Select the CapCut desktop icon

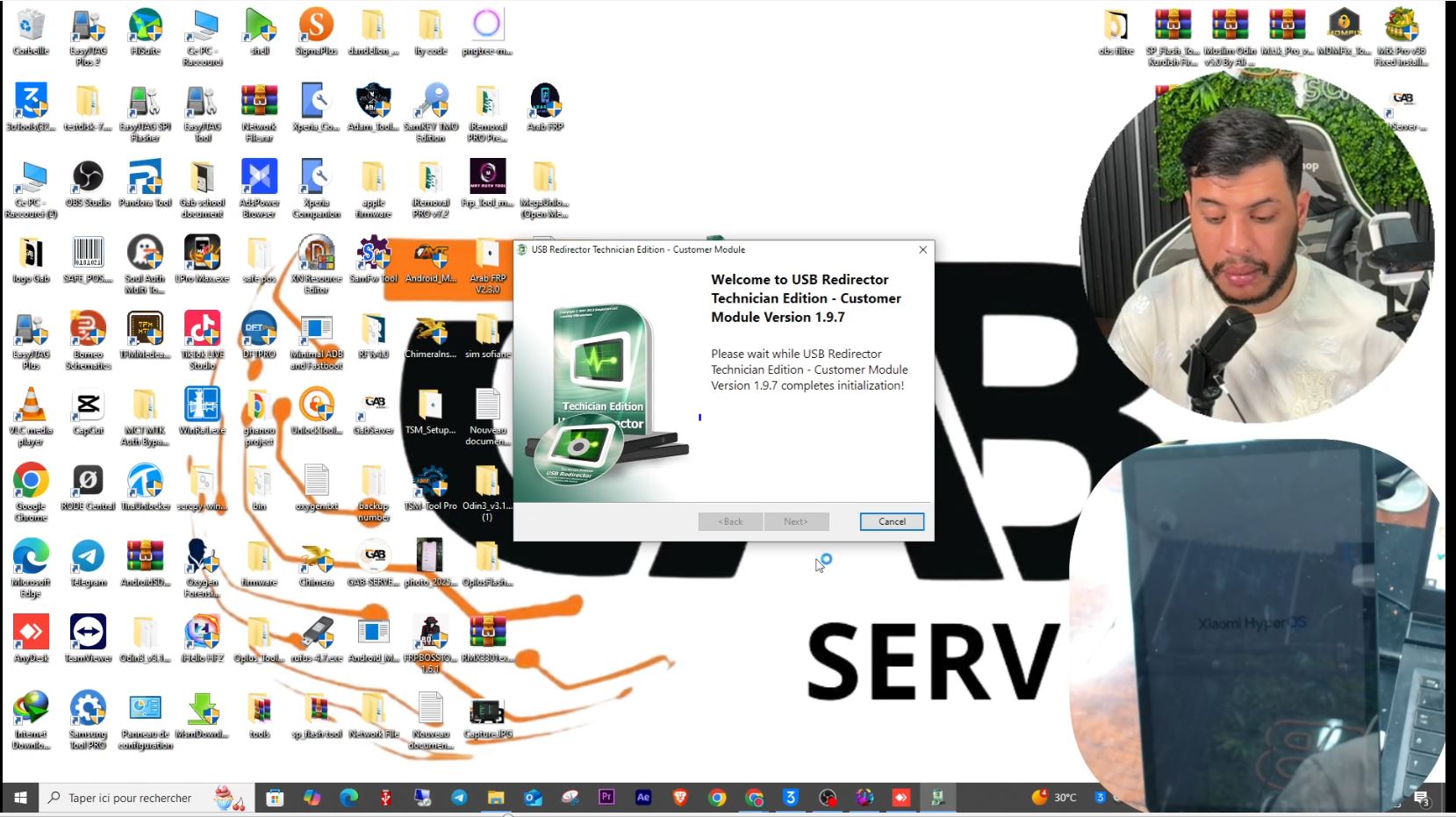click(88, 412)
